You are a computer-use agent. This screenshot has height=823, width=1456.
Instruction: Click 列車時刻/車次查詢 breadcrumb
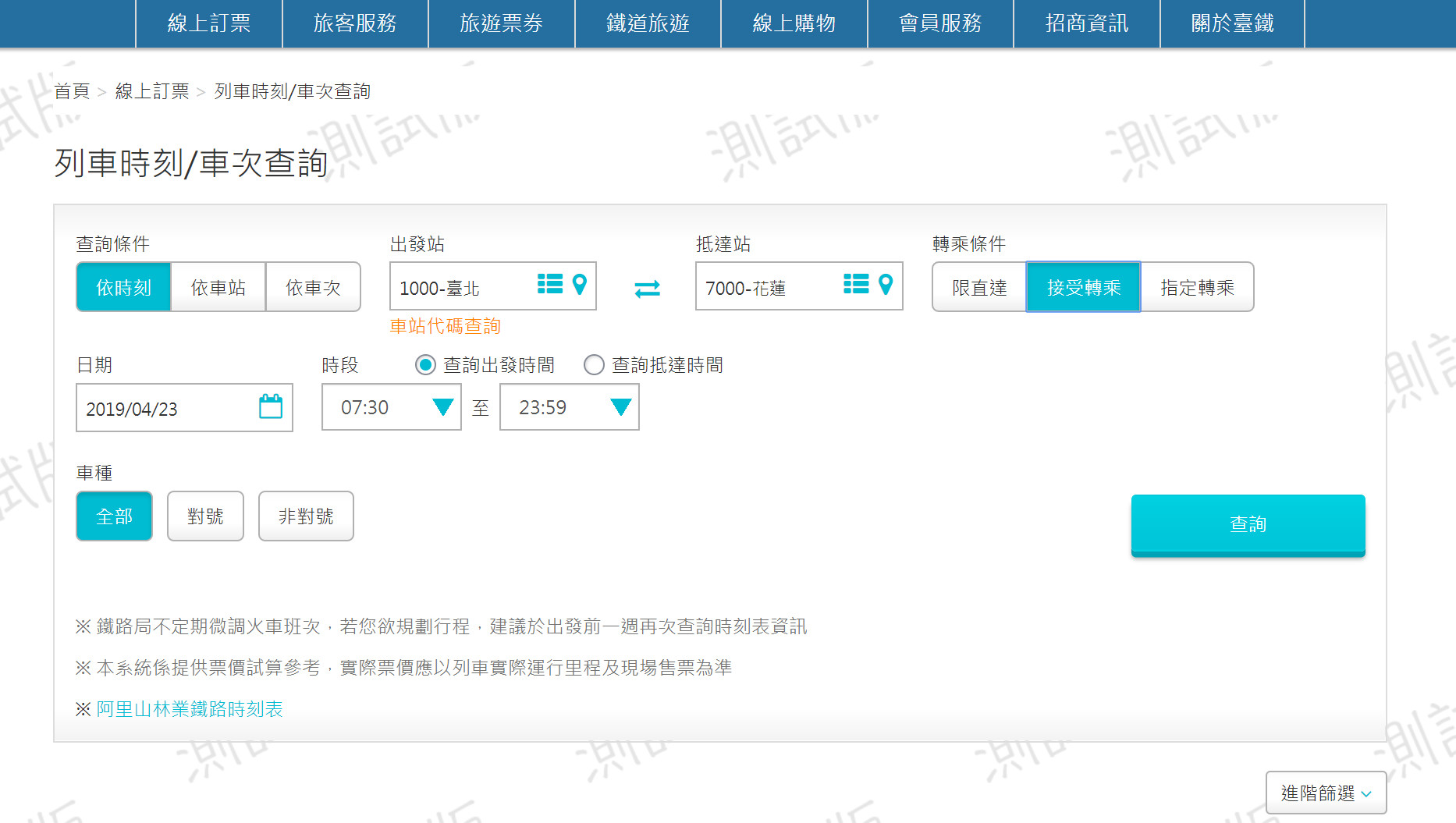coord(292,91)
